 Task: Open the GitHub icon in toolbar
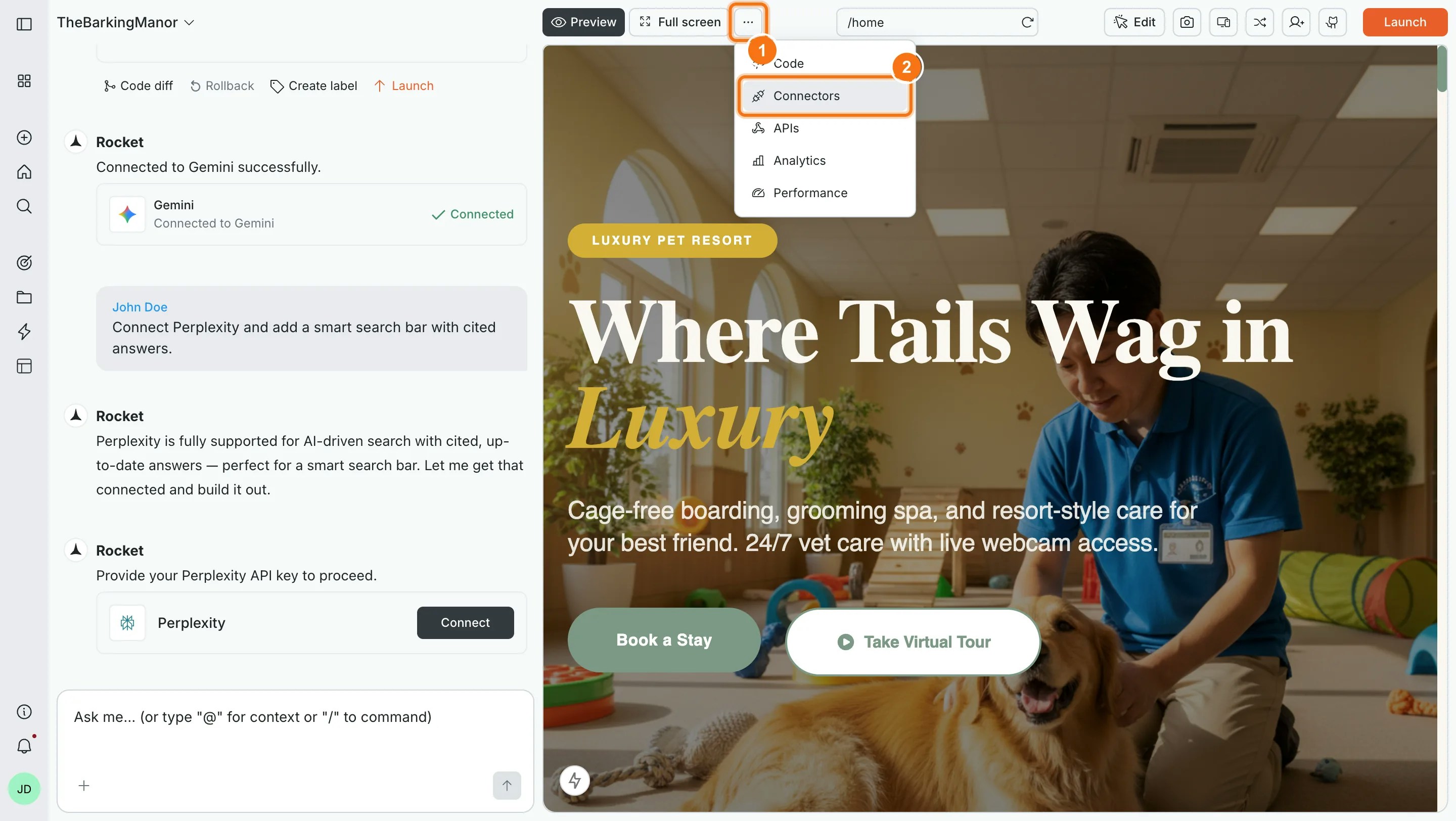pyautogui.click(x=1333, y=22)
